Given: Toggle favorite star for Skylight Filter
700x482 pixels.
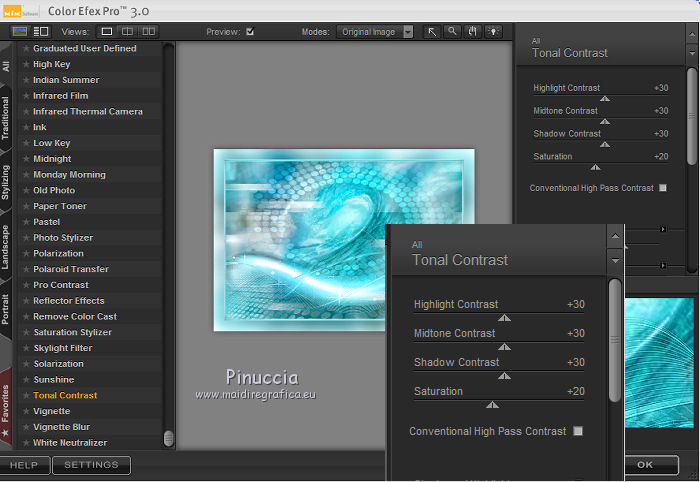Looking at the screenshot, I should [x=26, y=348].
